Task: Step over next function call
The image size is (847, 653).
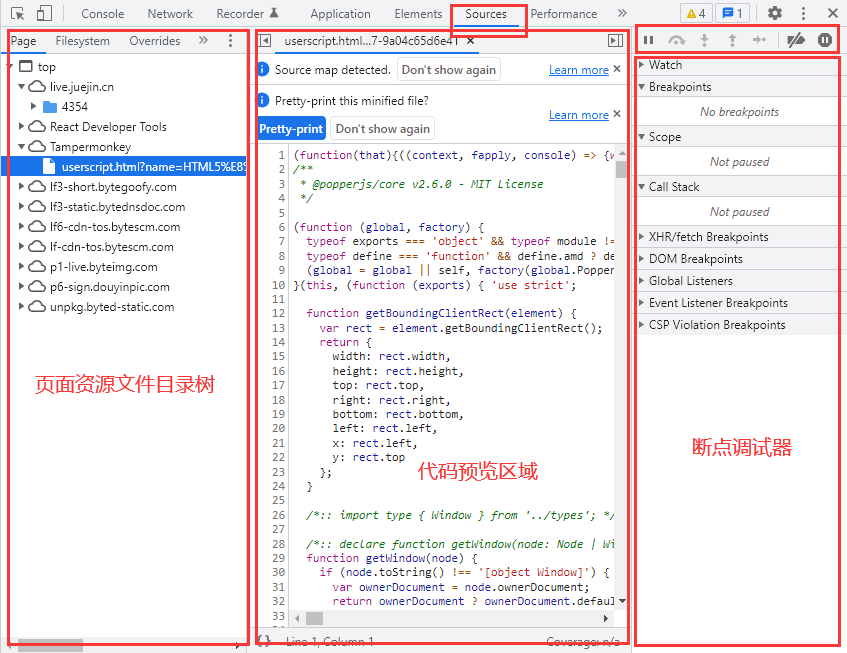Action: [x=676, y=40]
